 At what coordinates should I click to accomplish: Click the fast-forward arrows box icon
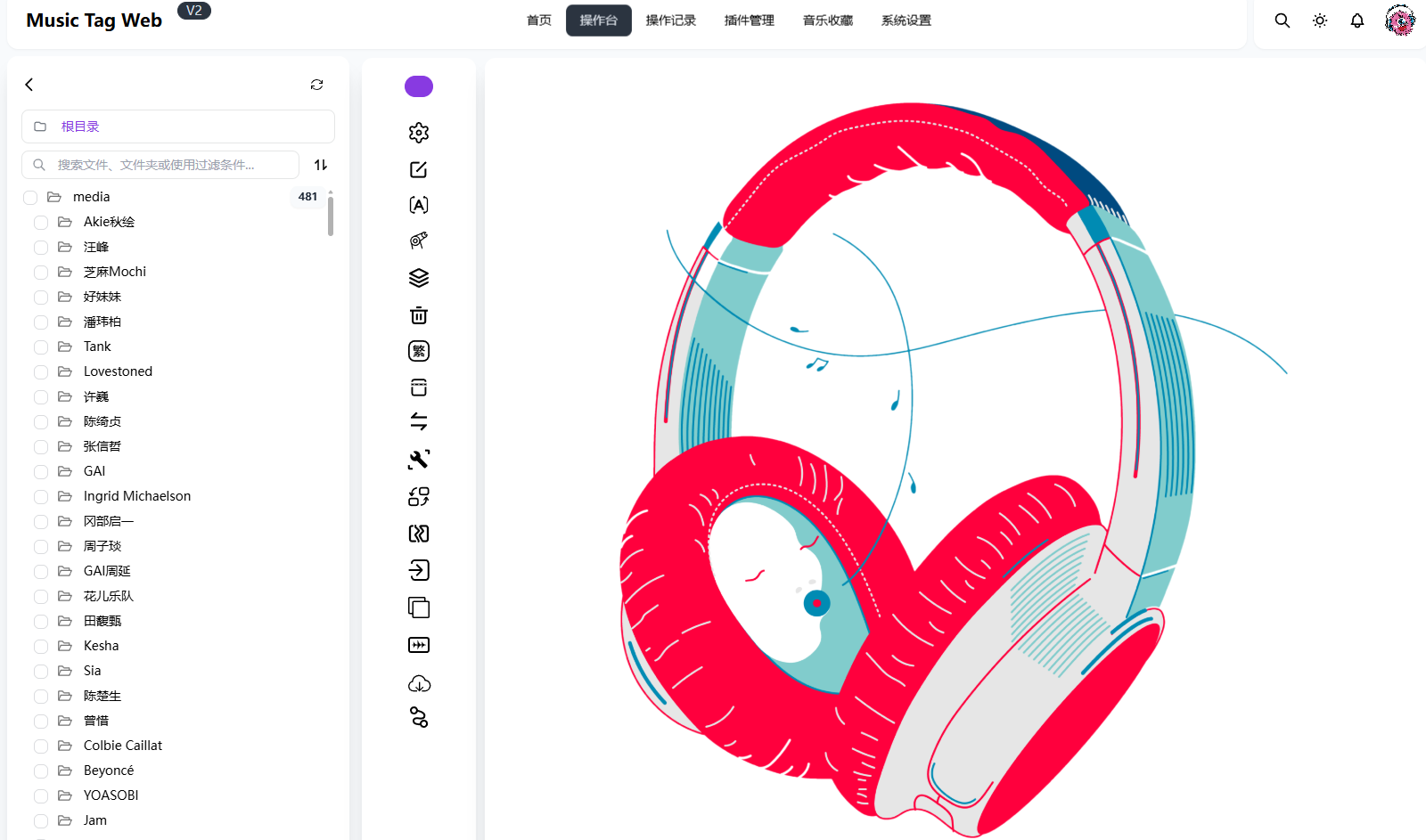point(419,645)
